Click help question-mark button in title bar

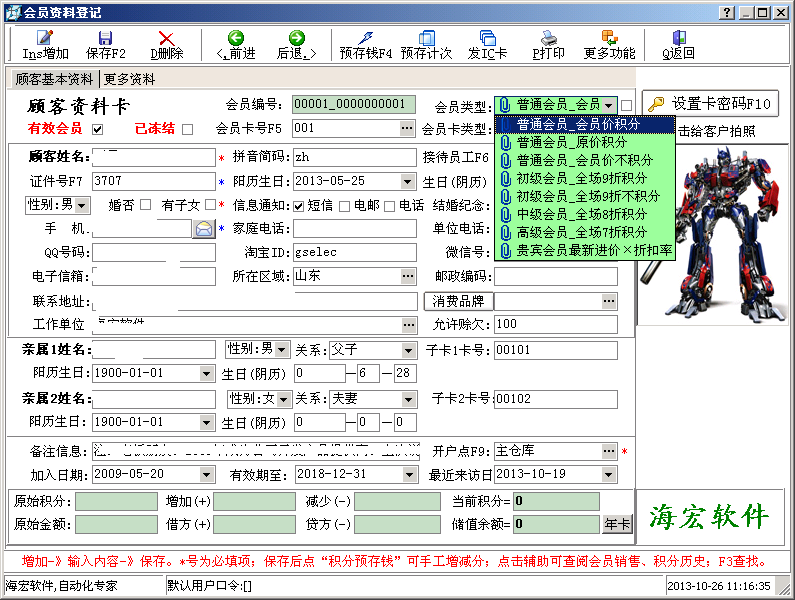pos(727,13)
